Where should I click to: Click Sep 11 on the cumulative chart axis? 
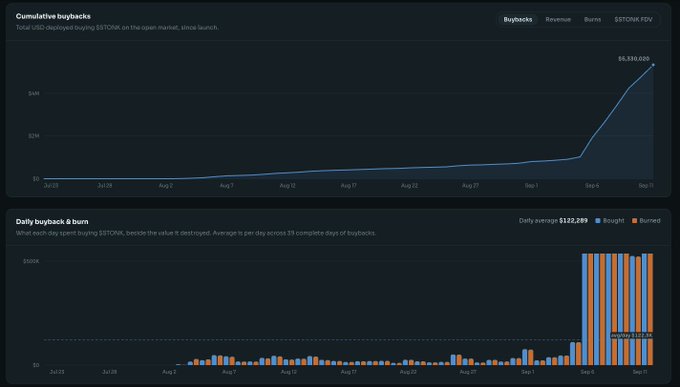646,186
